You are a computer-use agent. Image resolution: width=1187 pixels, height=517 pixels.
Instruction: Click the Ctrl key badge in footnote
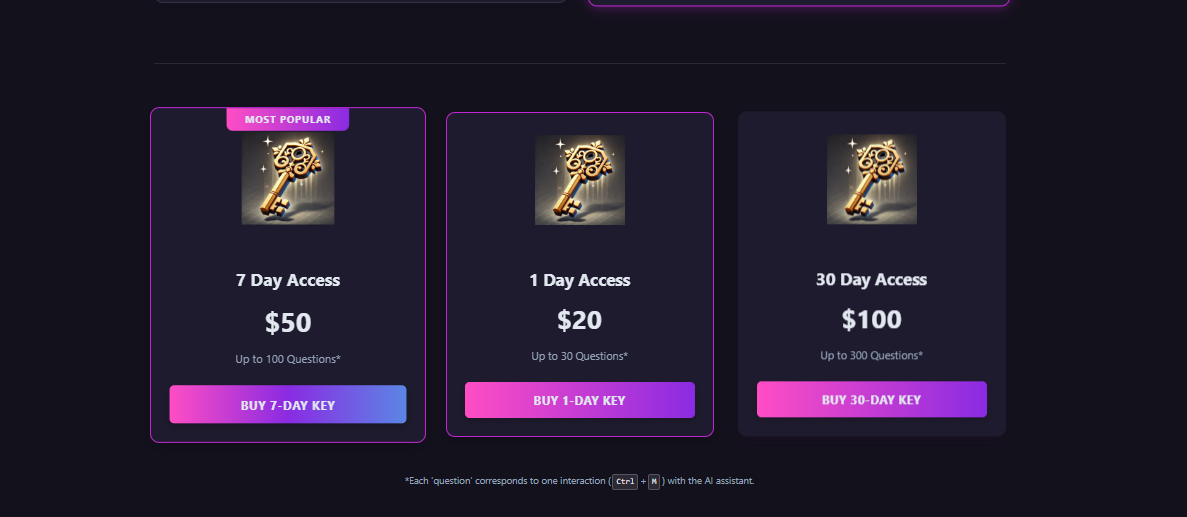click(625, 482)
